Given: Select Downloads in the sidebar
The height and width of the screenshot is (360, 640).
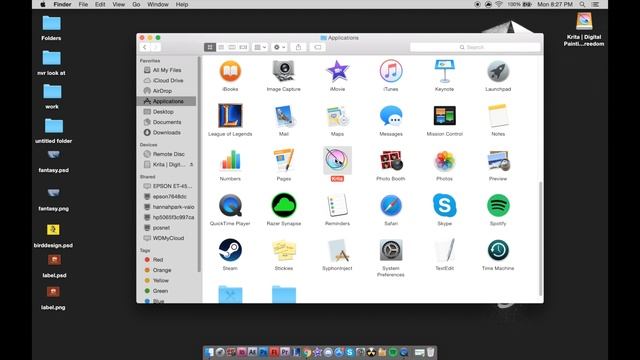Looking at the screenshot, I should click(167, 133).
